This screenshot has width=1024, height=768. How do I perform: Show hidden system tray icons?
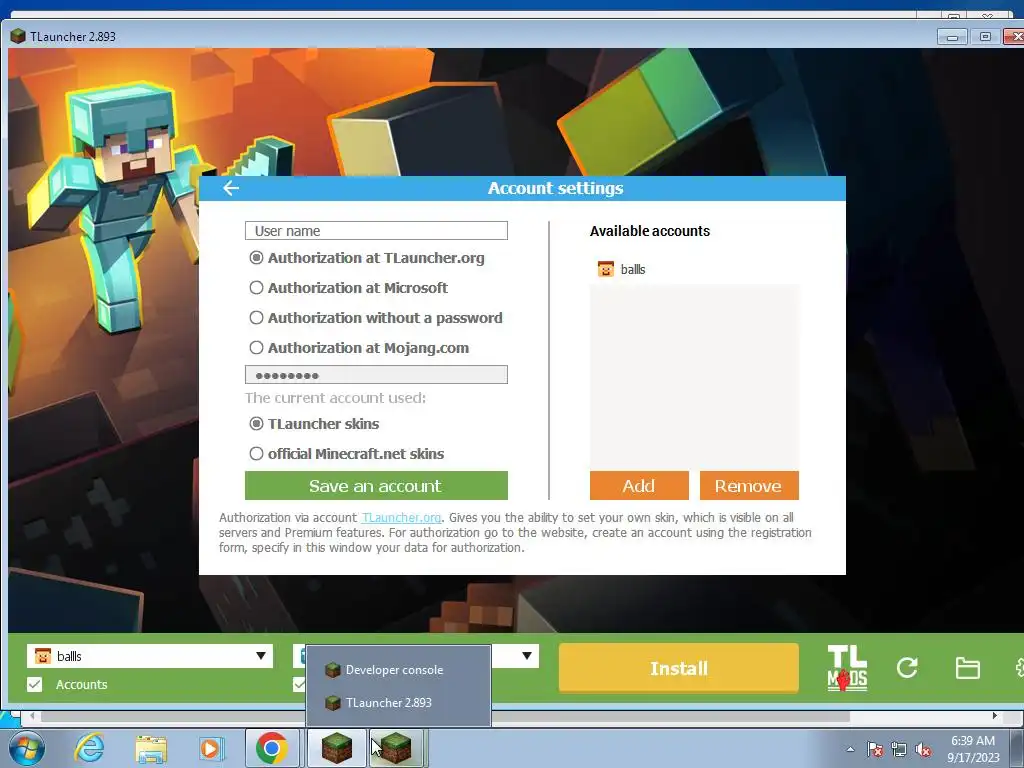(x=850, y=749)
